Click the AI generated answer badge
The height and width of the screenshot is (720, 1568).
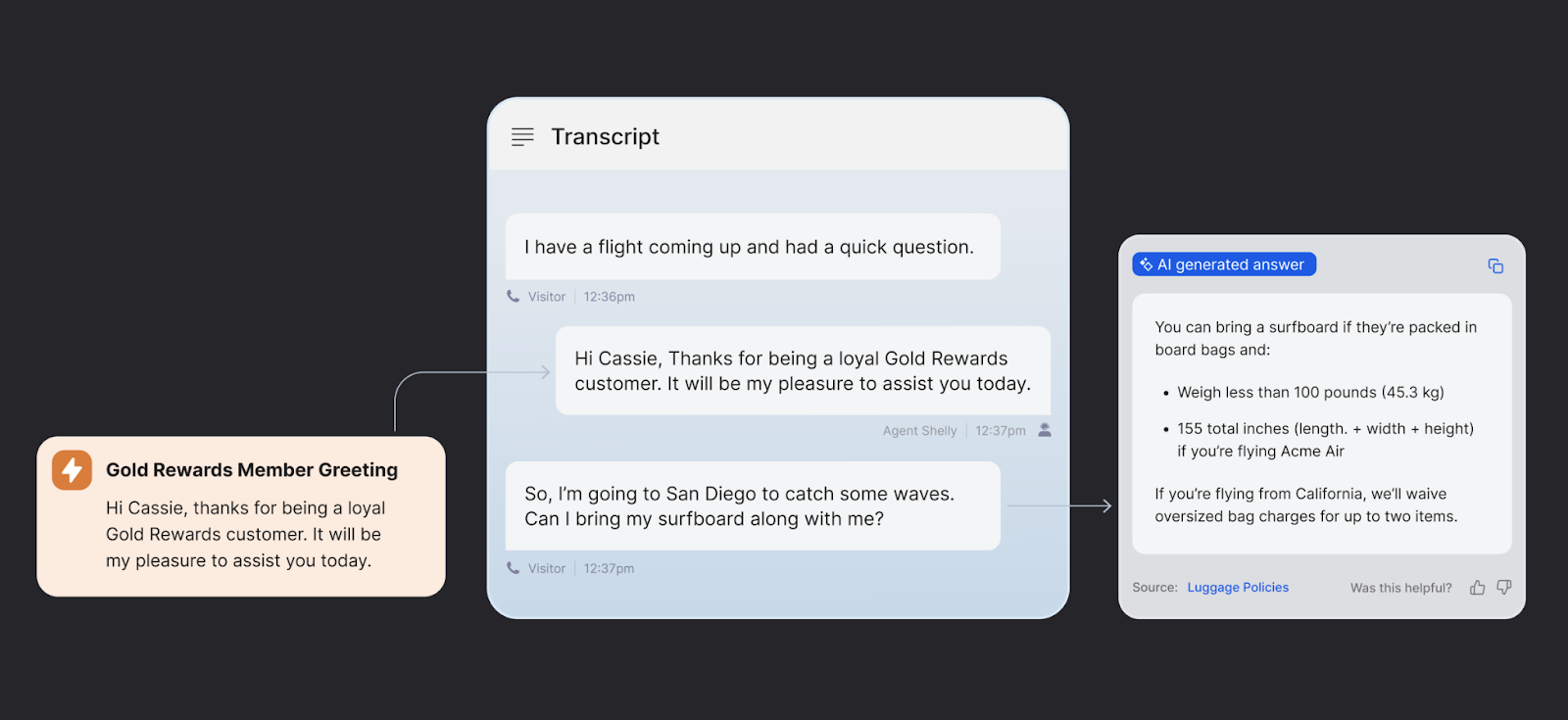pyautogui.click(x=1224, y=264)
